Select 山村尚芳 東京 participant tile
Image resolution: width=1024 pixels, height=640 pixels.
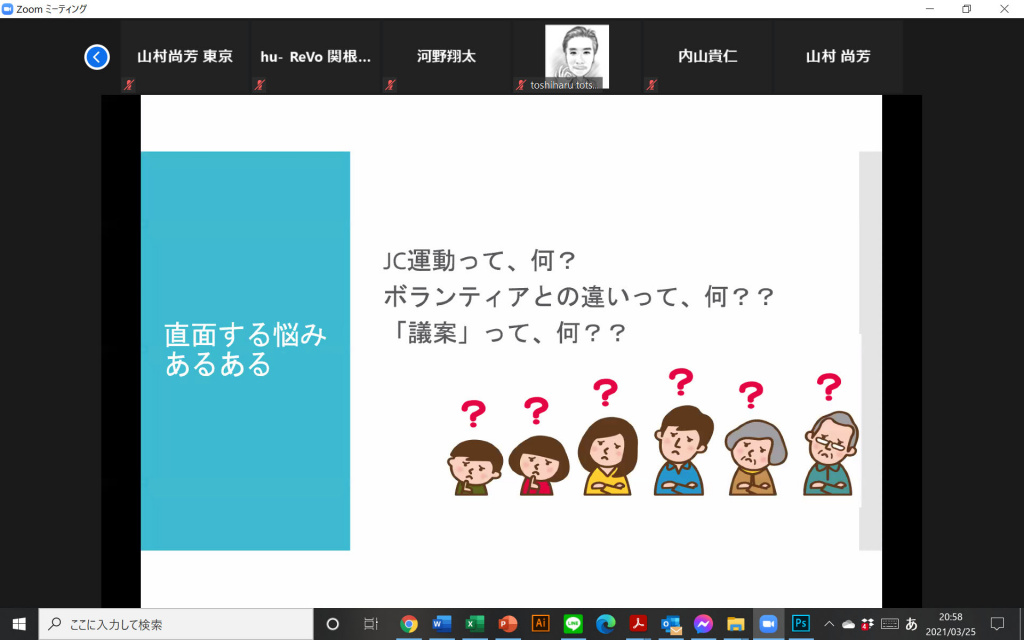coord(184,57)
